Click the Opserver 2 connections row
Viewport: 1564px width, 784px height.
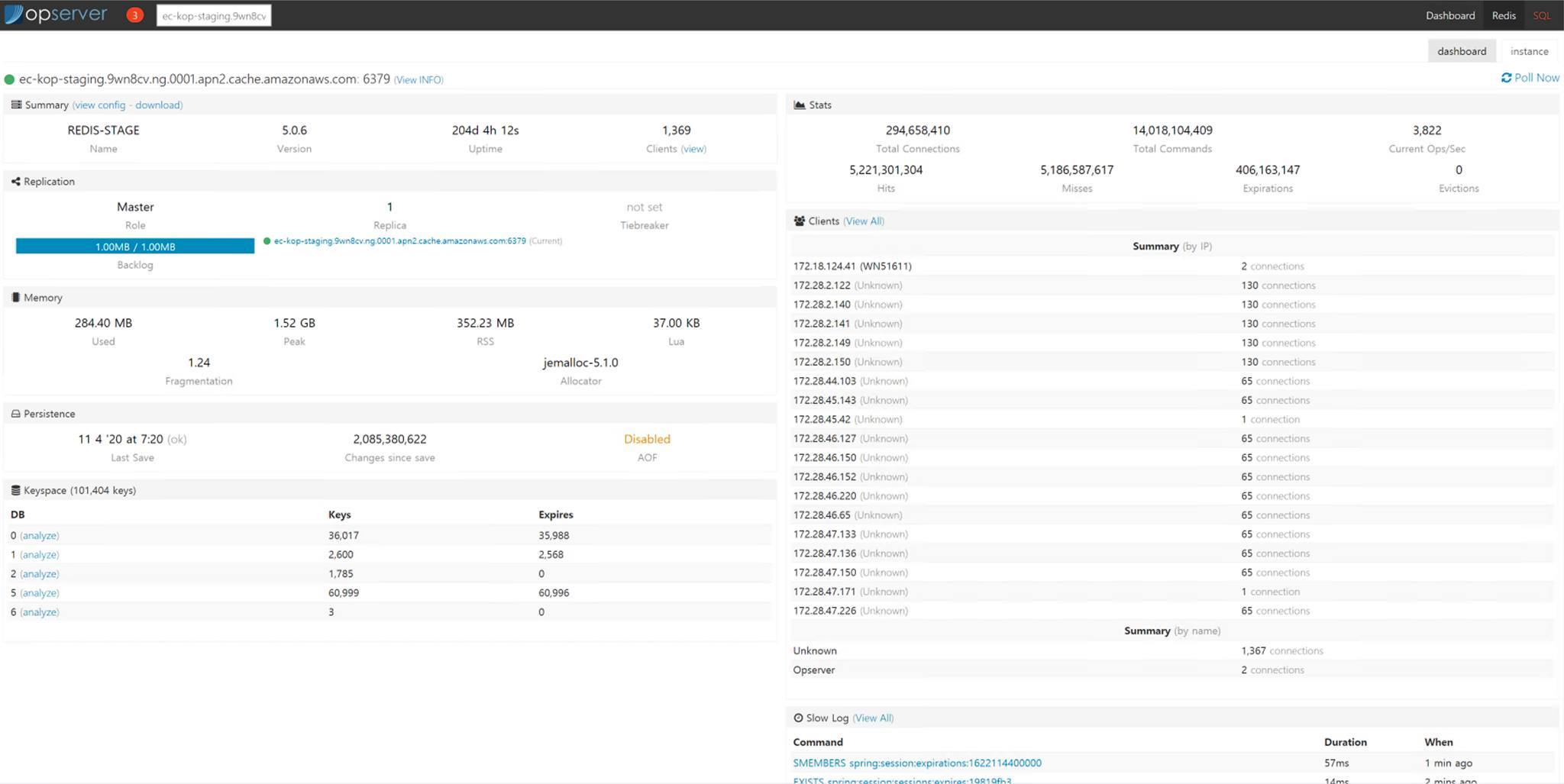(x=1173, y=670)
